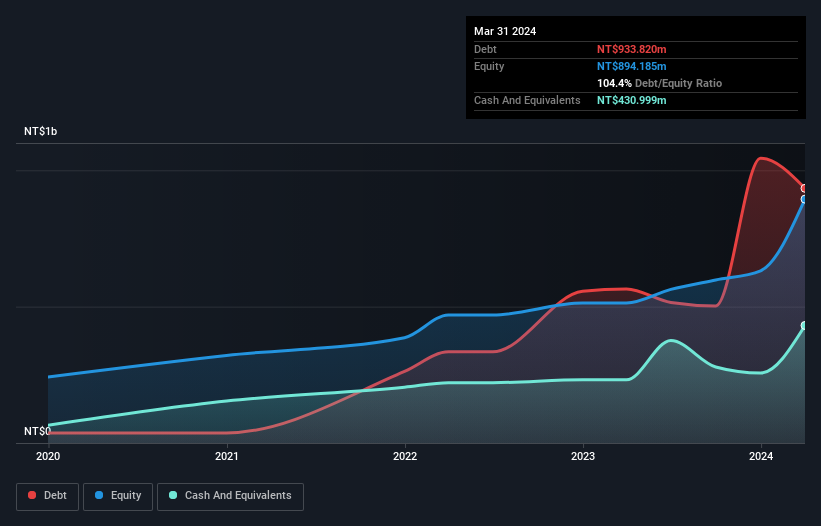Select the red Debt endpoint marker on chart
The image size is (821, 526).
804,188
